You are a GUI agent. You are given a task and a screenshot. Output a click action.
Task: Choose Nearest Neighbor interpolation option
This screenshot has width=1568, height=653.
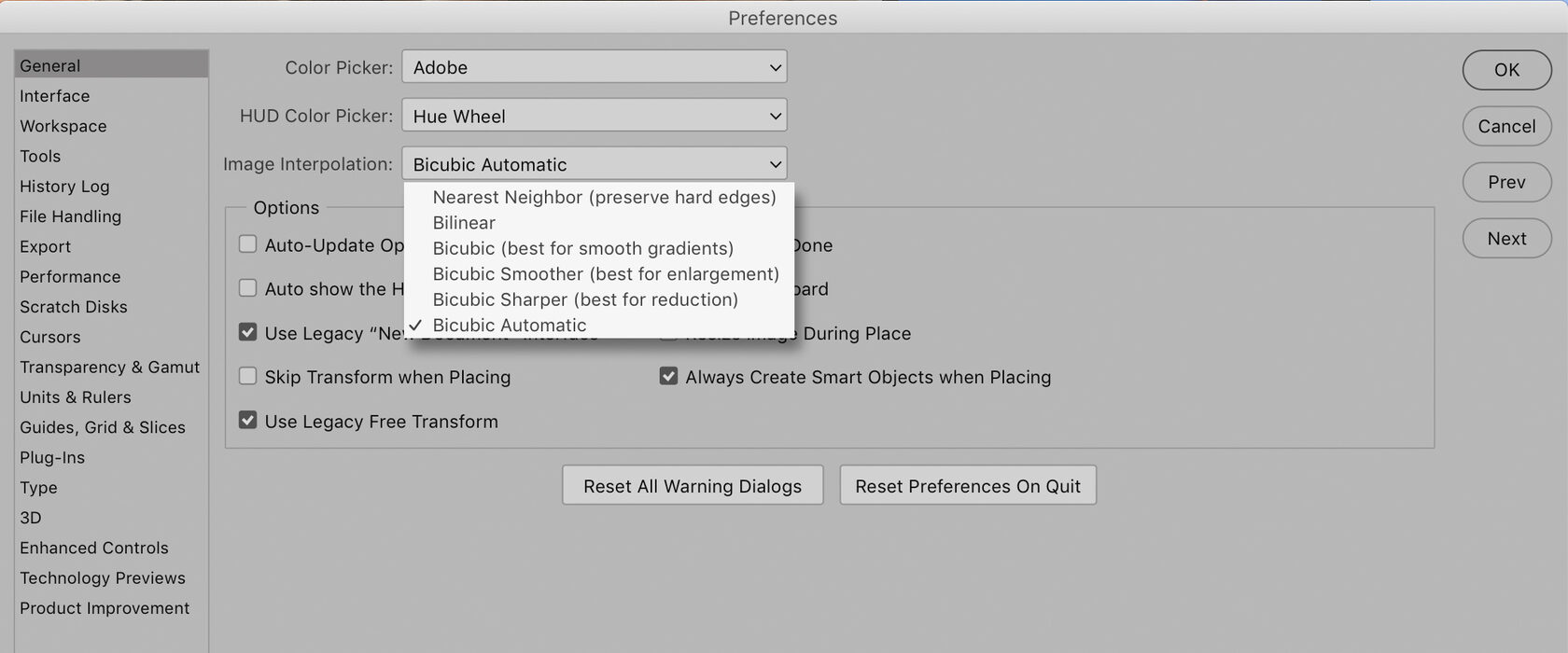point(599,197)
